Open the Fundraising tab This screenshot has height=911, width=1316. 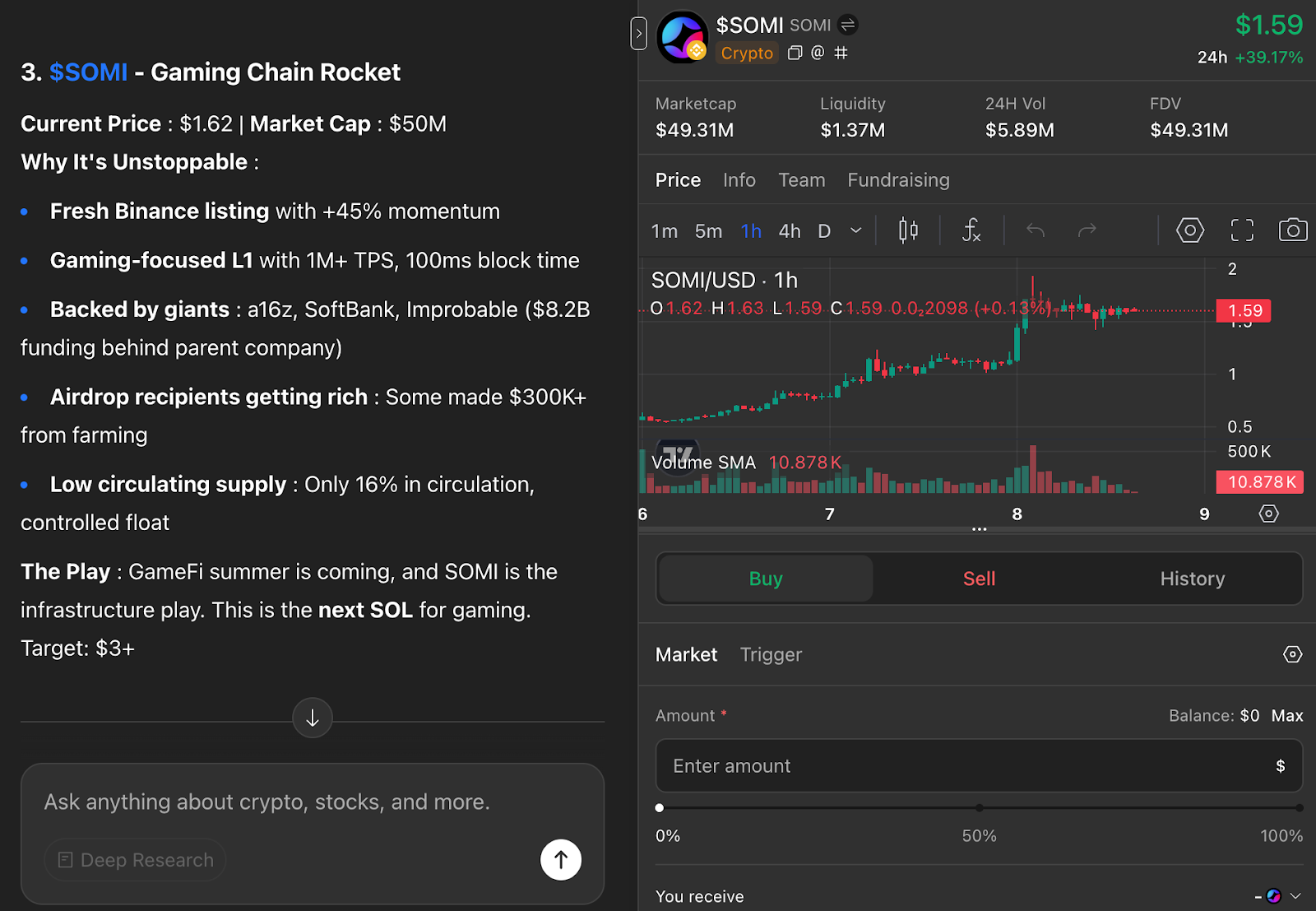tap(898, 180)
